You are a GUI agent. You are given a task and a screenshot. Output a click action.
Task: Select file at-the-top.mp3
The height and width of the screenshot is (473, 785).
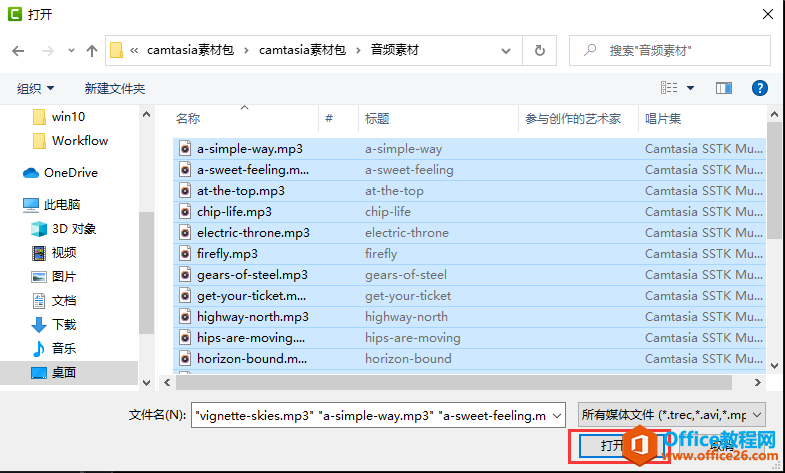[241, 191]
